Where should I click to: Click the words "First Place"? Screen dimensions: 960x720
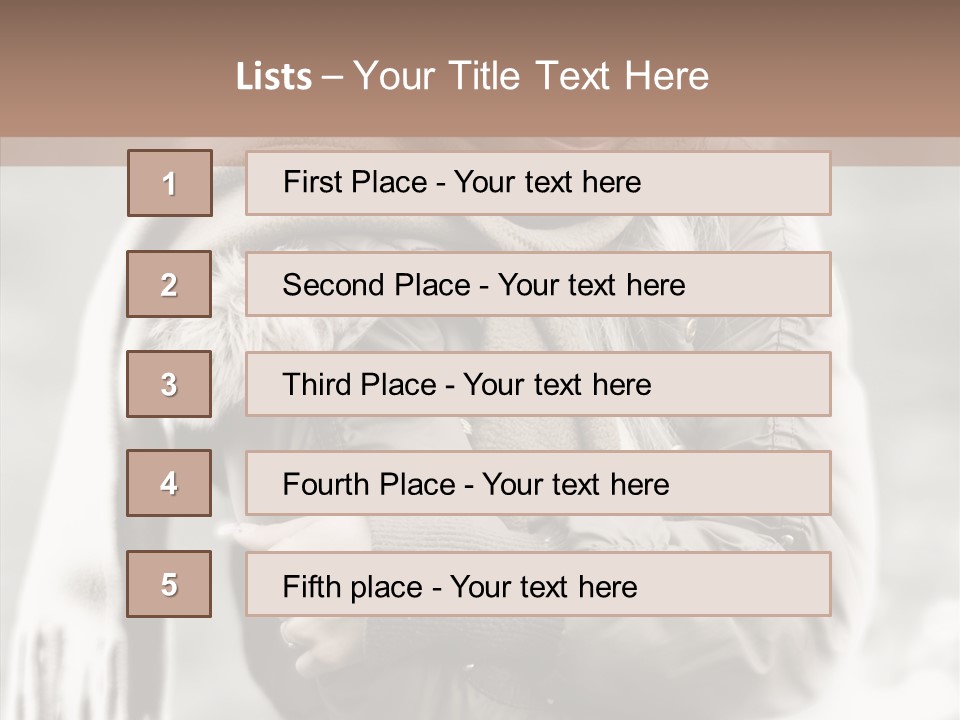[356, 182]
